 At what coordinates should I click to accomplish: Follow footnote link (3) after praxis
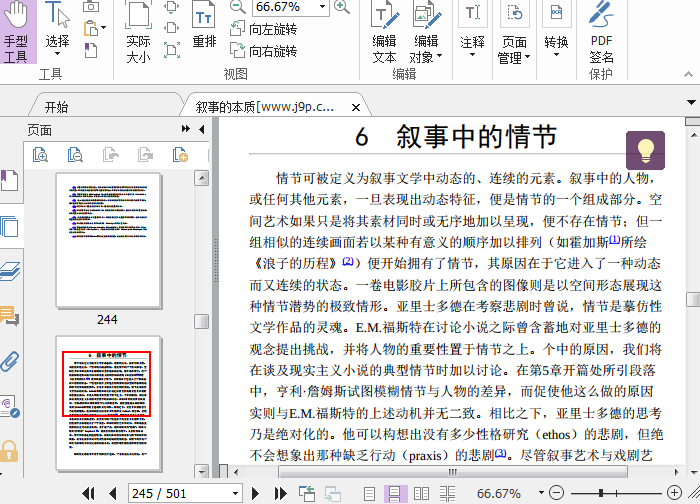(500, 453)
